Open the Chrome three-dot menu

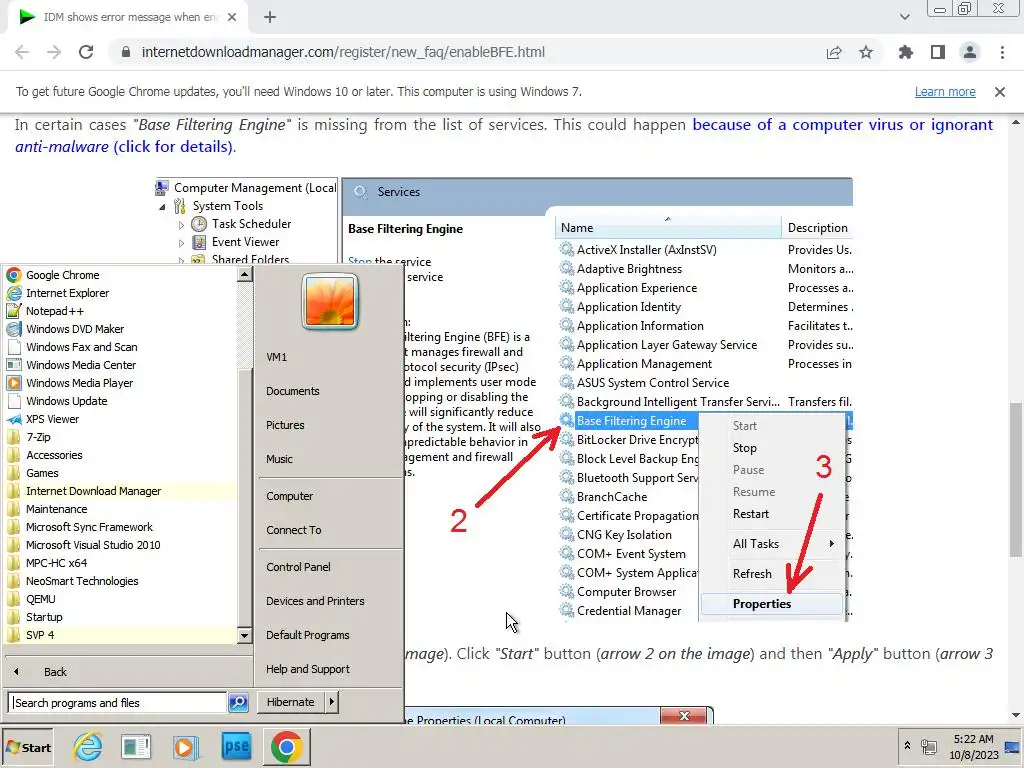1002,52
